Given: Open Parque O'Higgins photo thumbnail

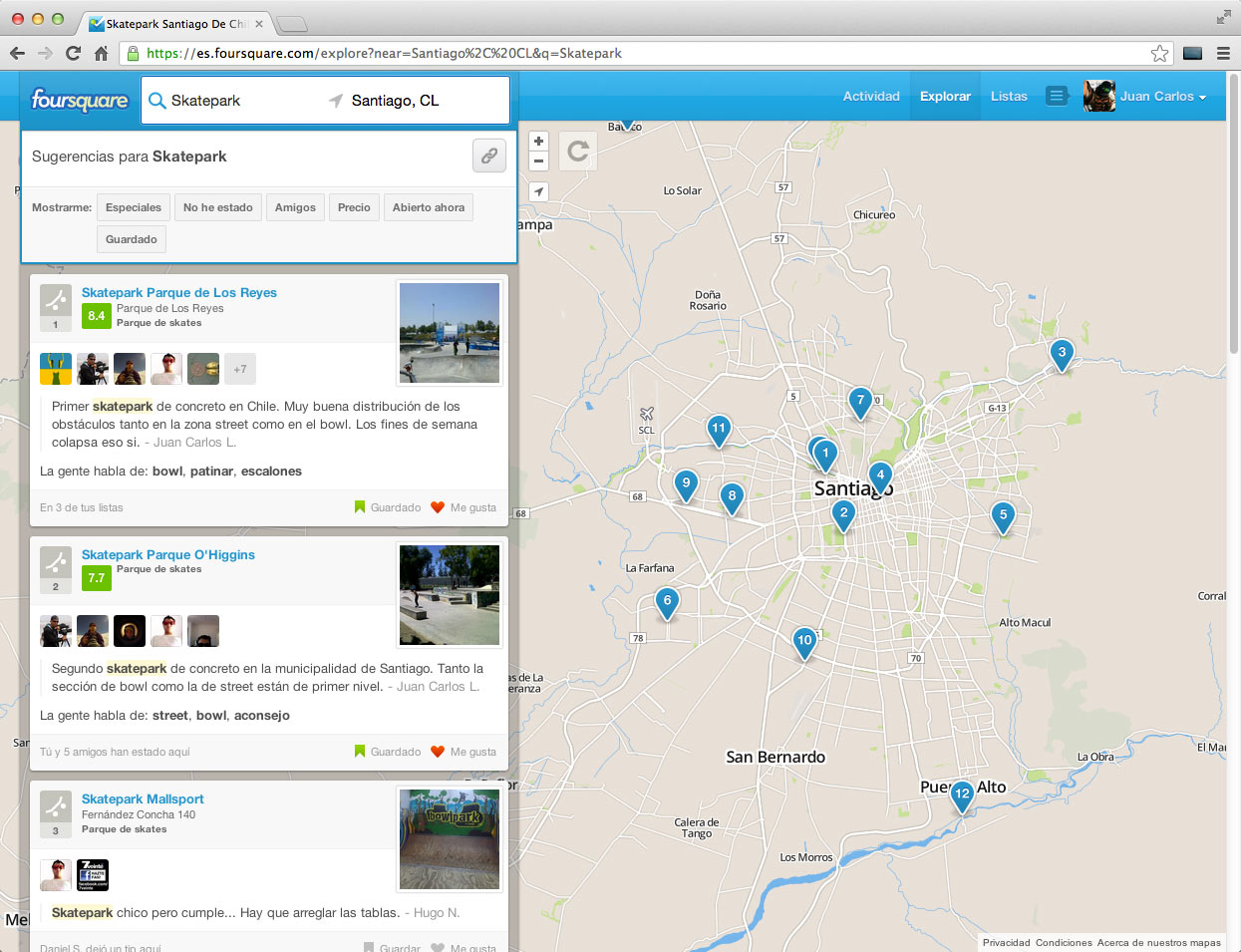Looking at the screenshot, I should [x=450, y=595].
